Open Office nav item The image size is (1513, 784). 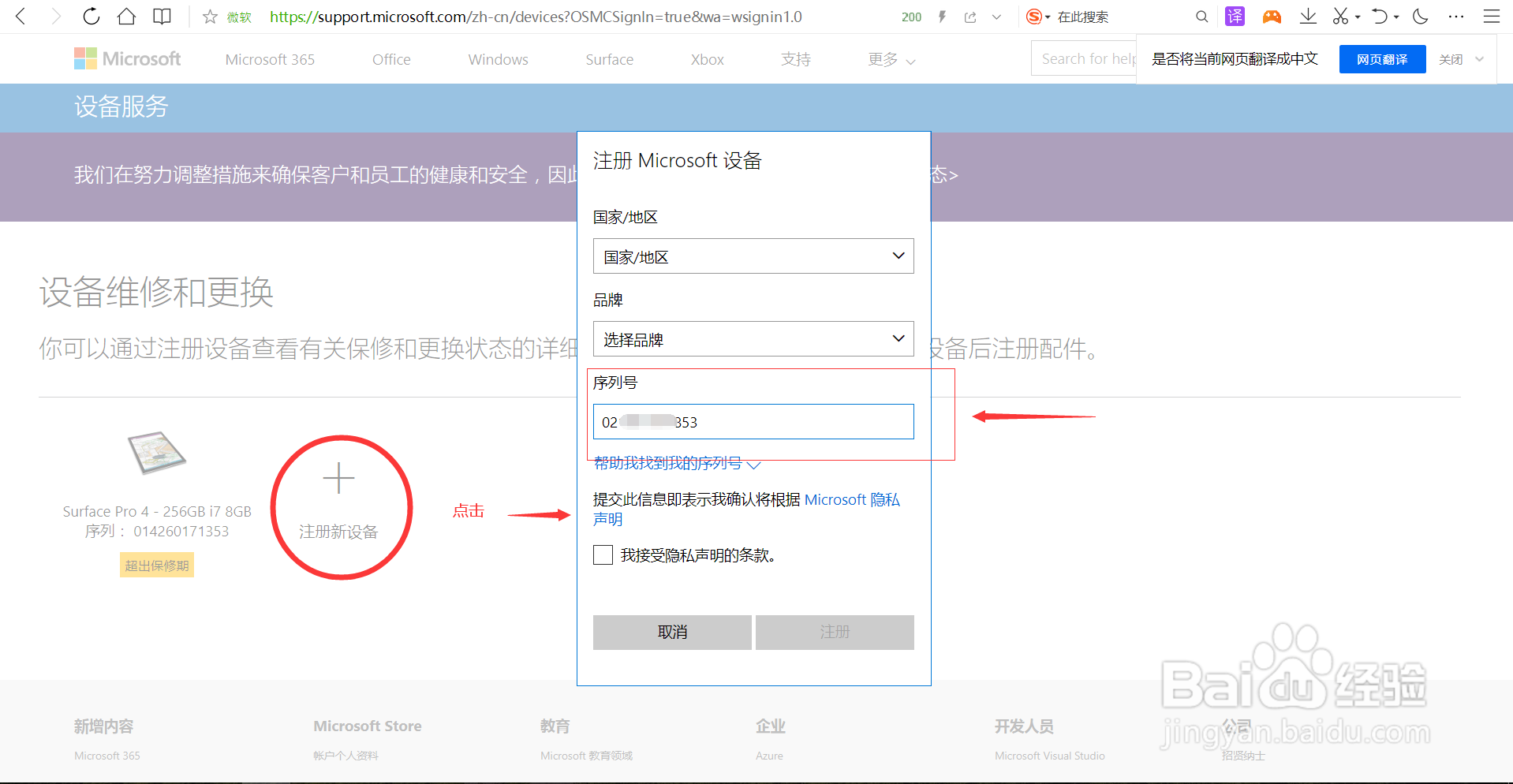[391, 59]
